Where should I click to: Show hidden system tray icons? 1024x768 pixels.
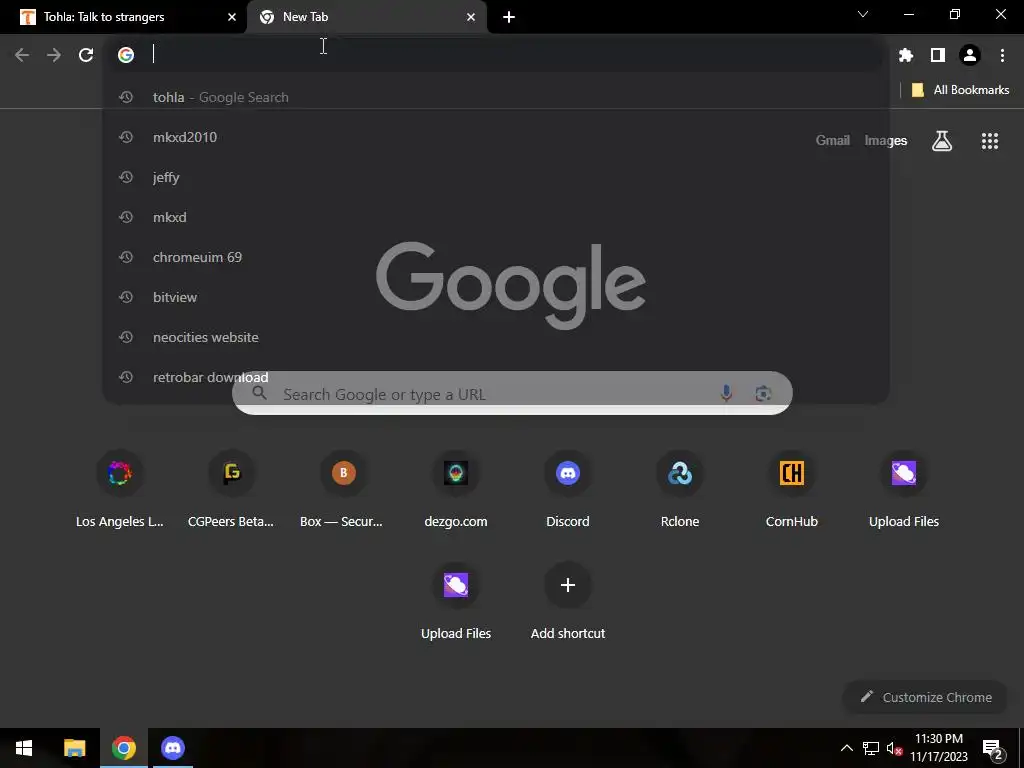point(846,748)
